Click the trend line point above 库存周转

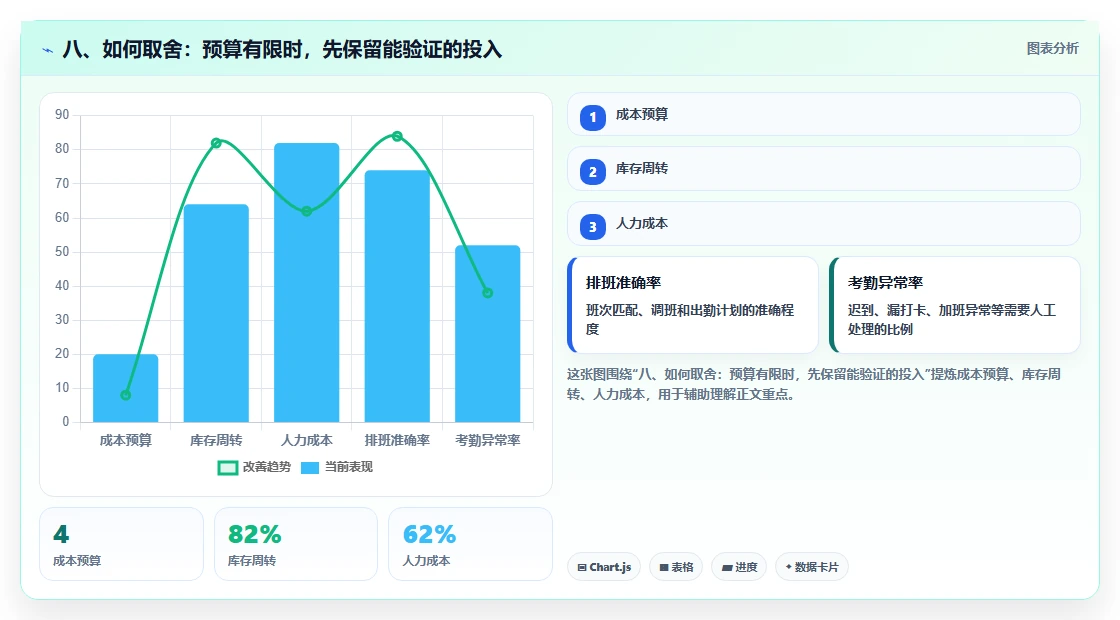click(216, 143)
